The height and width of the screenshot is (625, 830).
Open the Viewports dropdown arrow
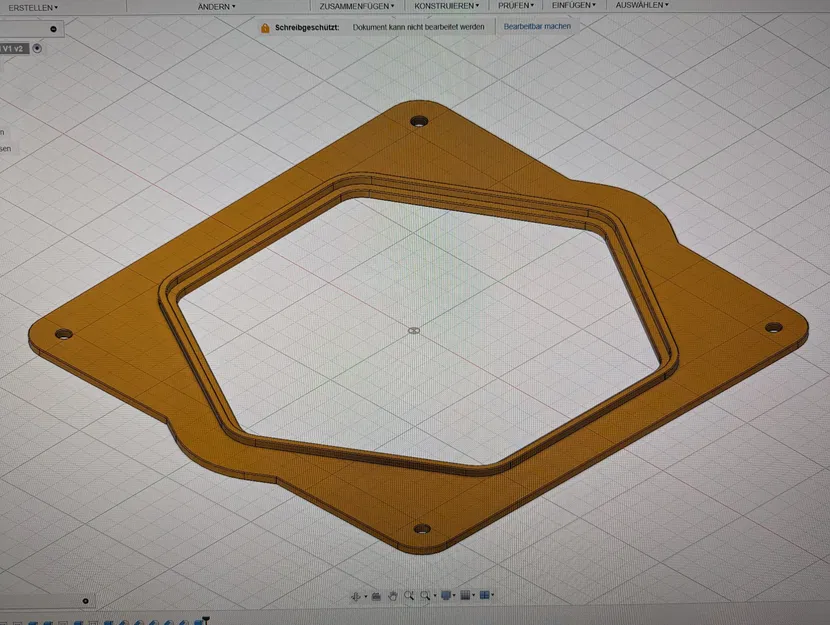click(494, 596)
